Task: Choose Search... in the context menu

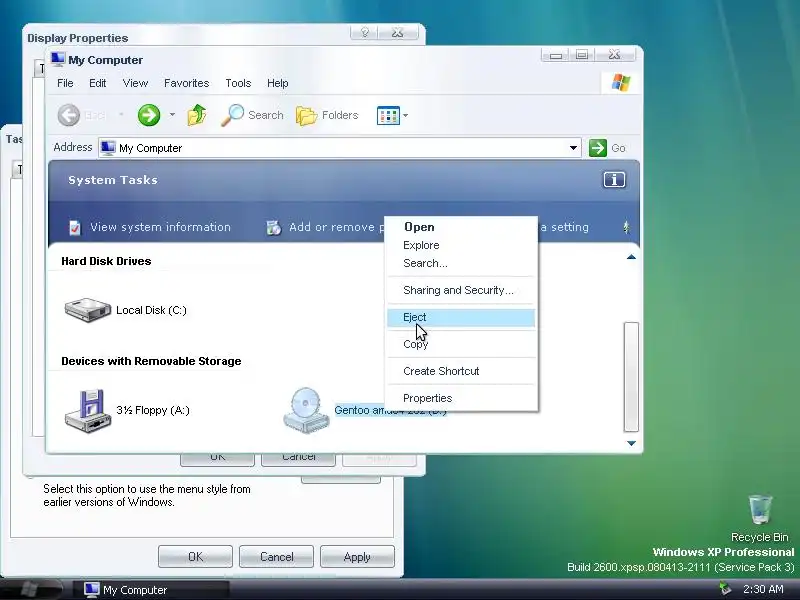Action: click(461, 263)
